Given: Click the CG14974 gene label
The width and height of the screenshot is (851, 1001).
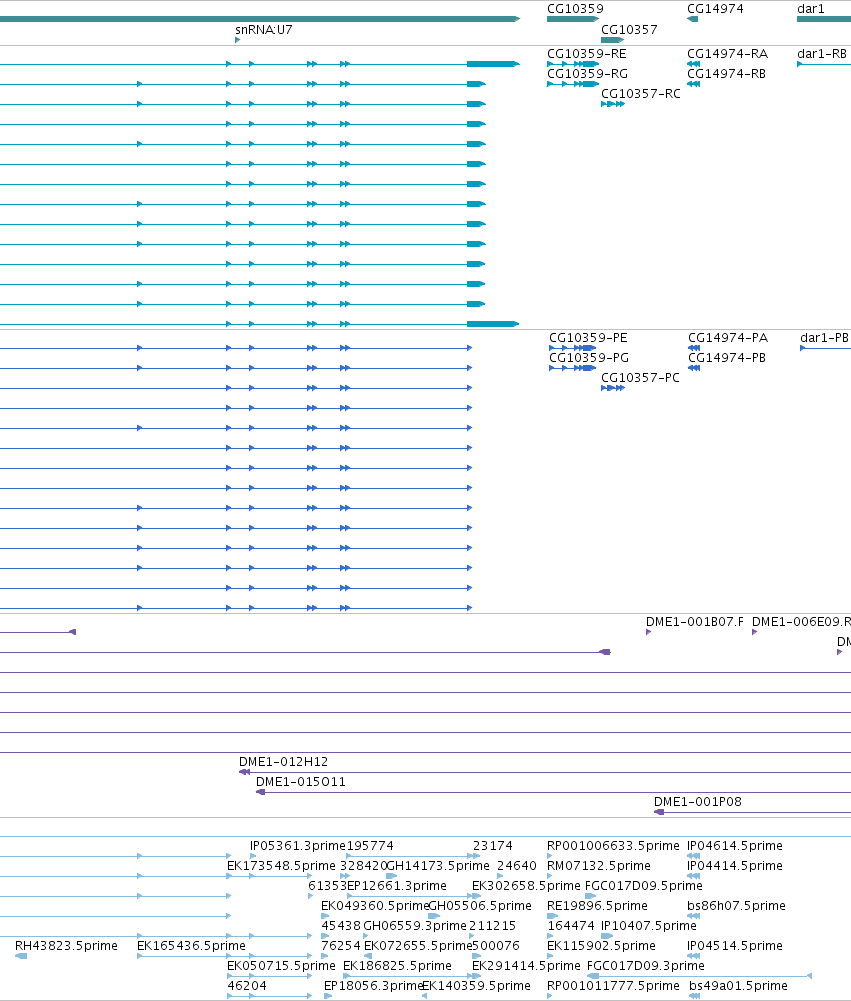Looking at the screenshot, I should tap(715, 9).
